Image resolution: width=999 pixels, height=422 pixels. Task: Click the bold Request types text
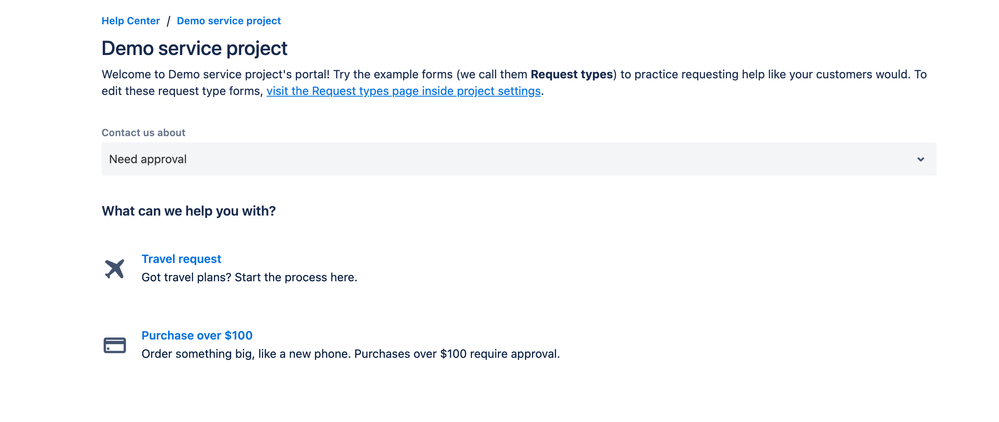(x=571, y=75)
